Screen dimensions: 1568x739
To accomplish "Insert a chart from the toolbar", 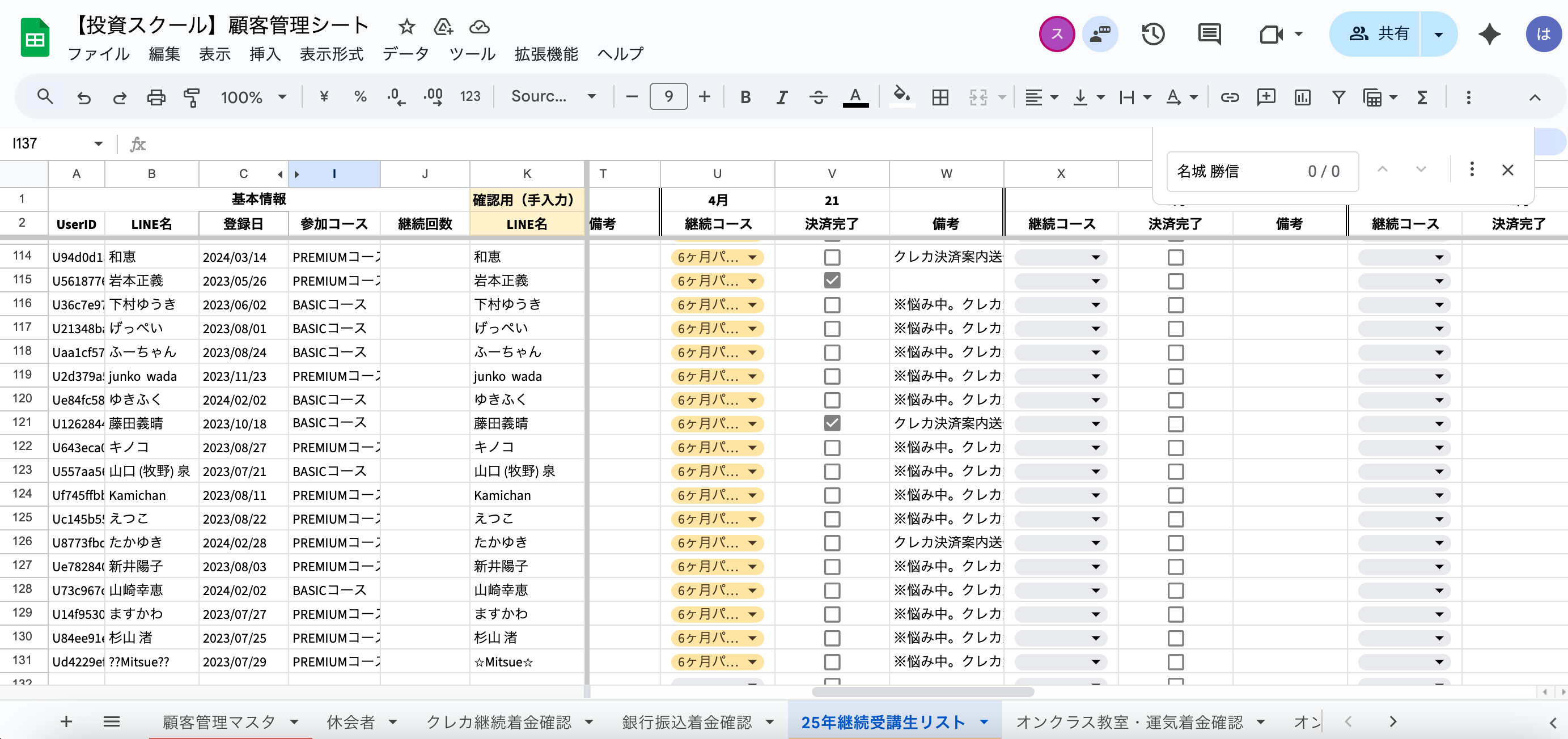I will 1302,96.
